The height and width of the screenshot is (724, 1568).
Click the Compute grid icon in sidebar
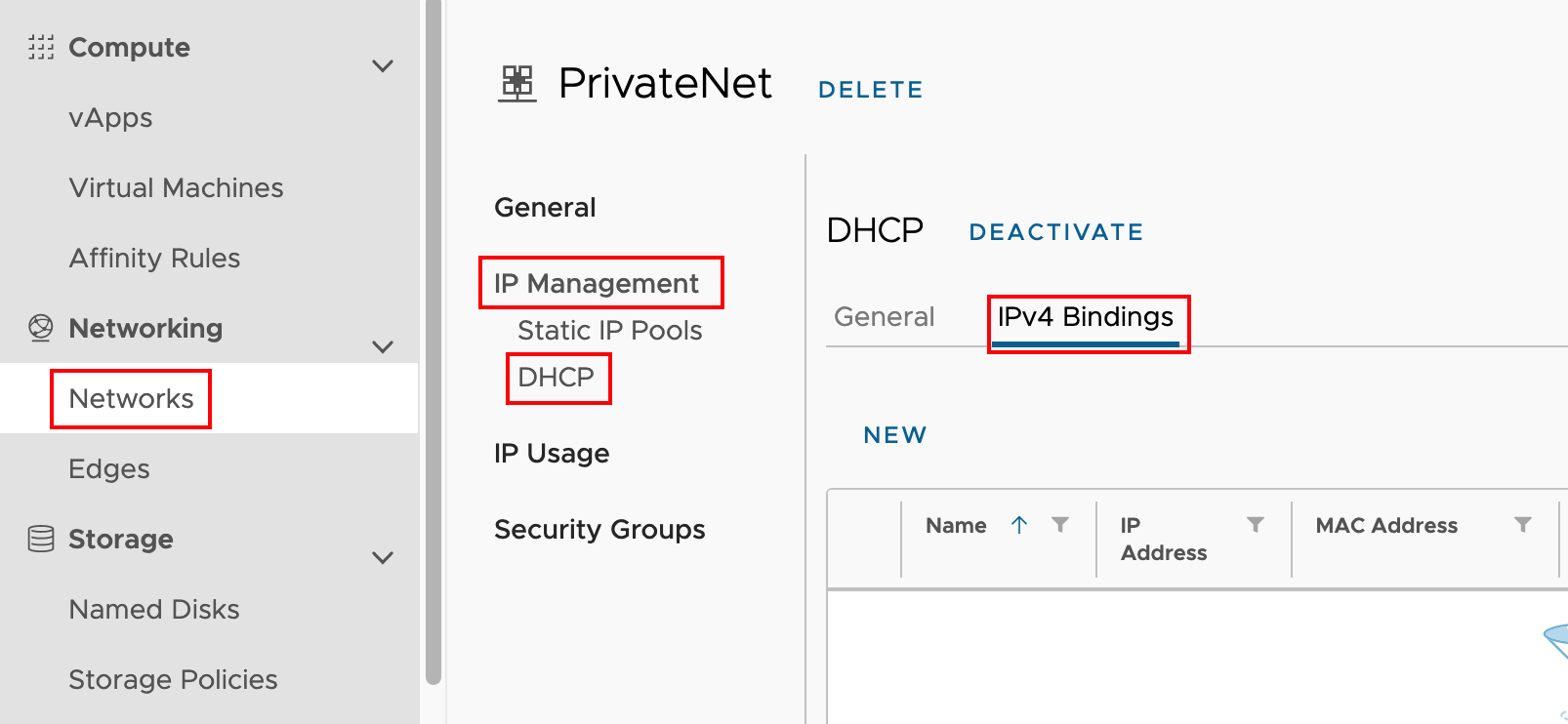pos(39,47)
